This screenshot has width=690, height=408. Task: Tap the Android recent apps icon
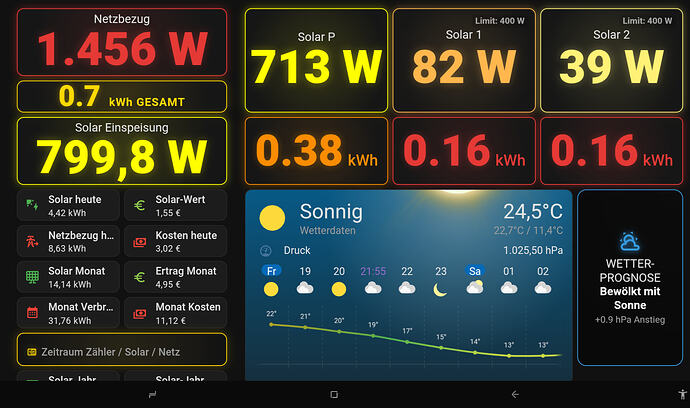click(x=153, y=394)
